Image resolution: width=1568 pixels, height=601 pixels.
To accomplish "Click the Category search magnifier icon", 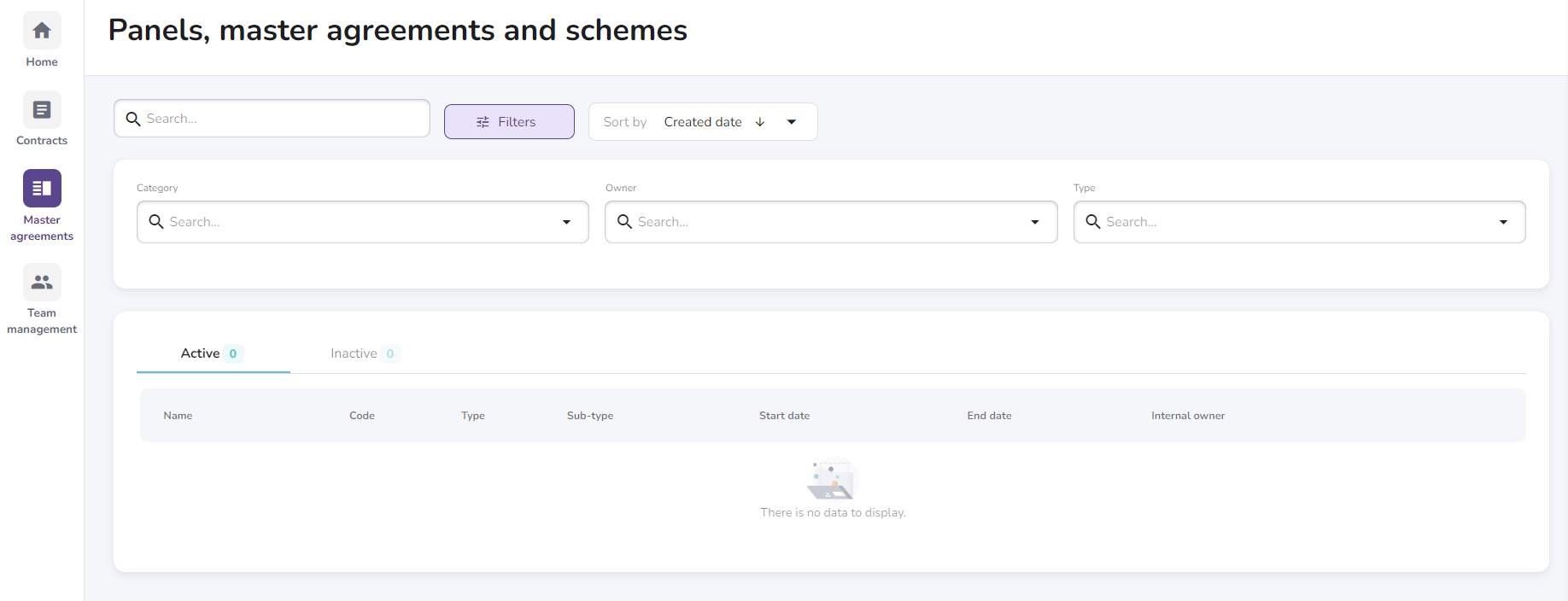I will (x=156, y=222).
